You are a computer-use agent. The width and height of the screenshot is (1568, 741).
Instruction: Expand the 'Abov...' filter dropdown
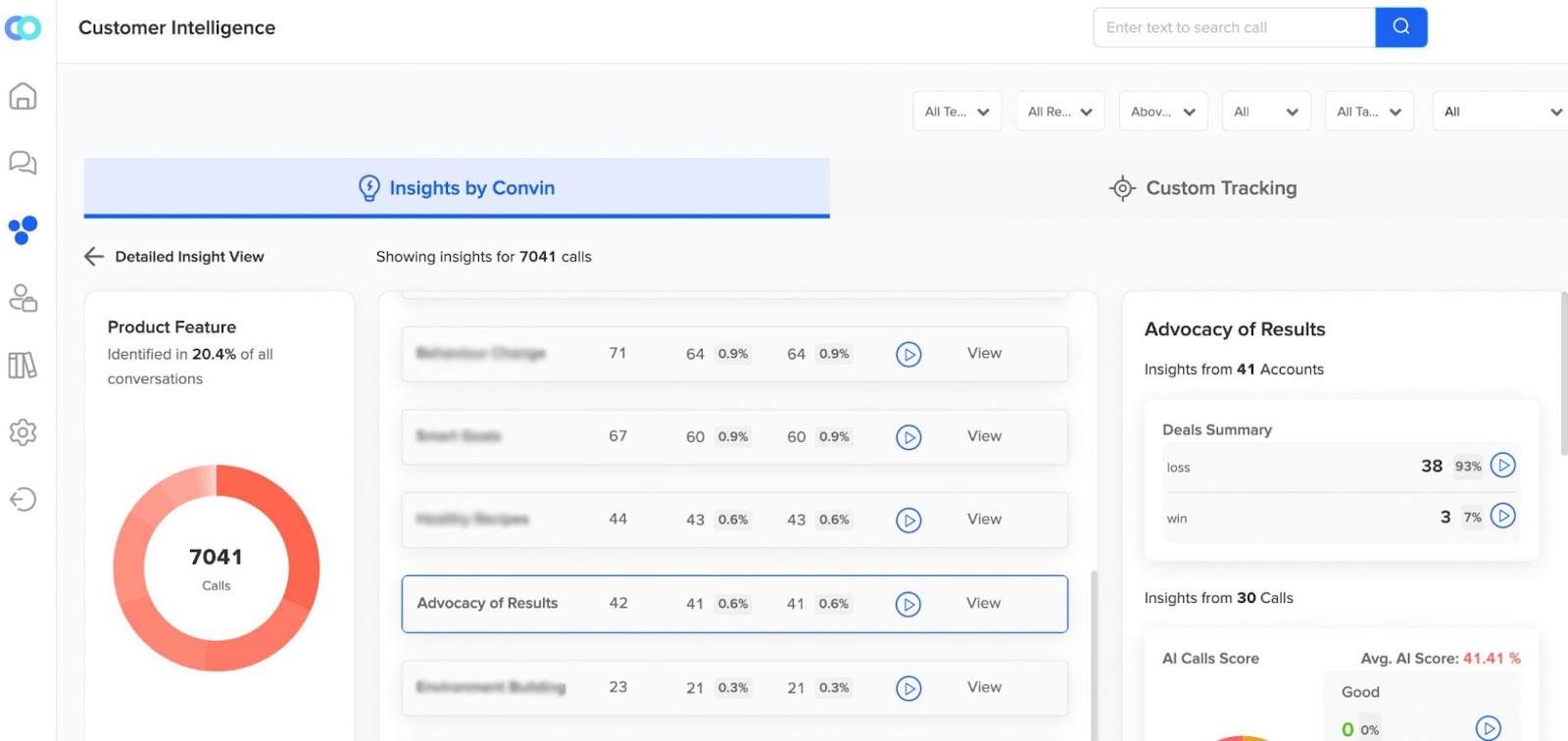click(x=1163, y=112)
